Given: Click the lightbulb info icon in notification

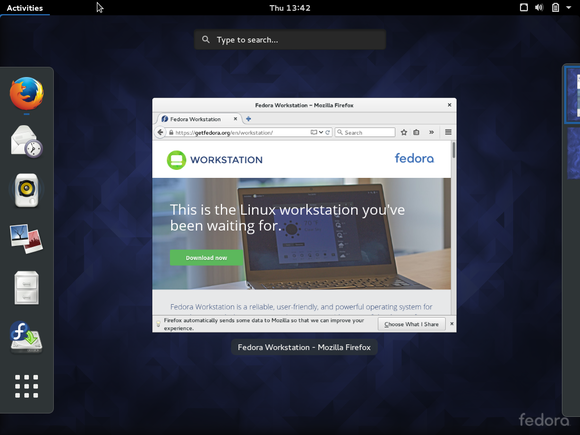Looking at the screenshot, I should 158,324.
